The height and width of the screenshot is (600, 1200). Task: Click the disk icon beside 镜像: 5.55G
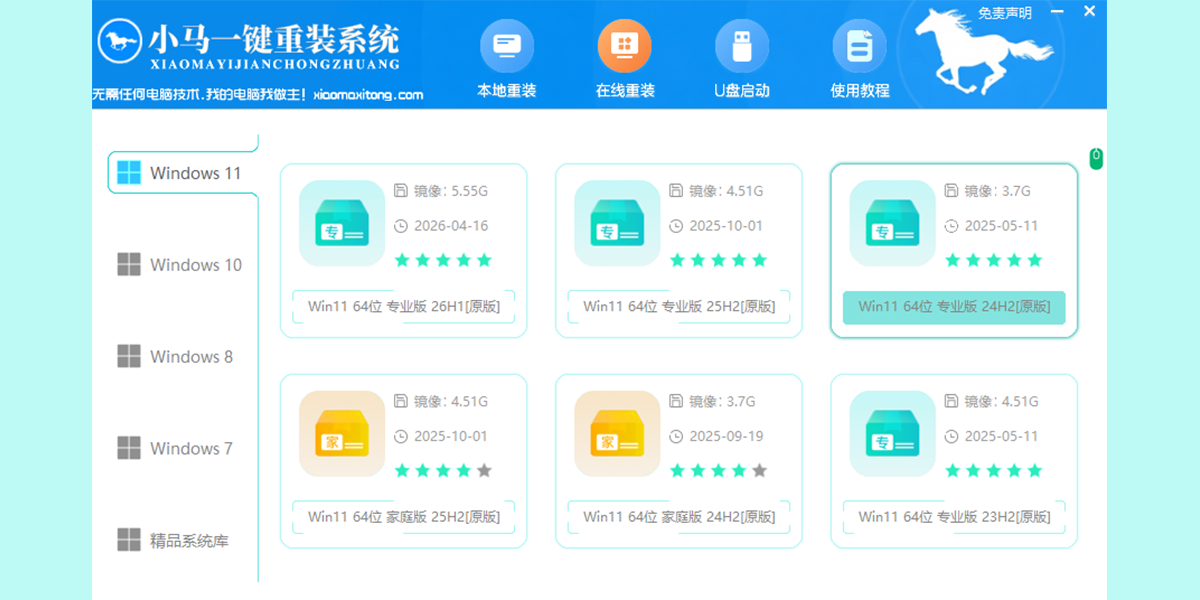tap(401, 191)
